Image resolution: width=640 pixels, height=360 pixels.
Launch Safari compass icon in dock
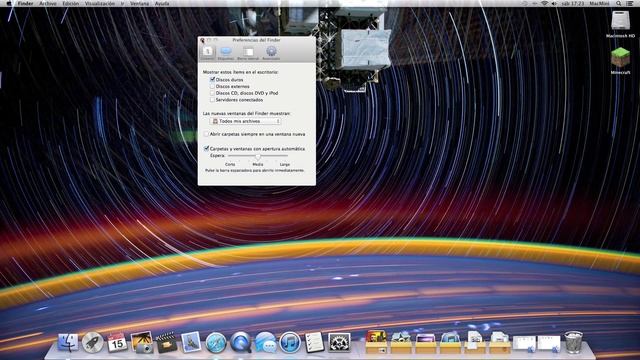[216, 342]
